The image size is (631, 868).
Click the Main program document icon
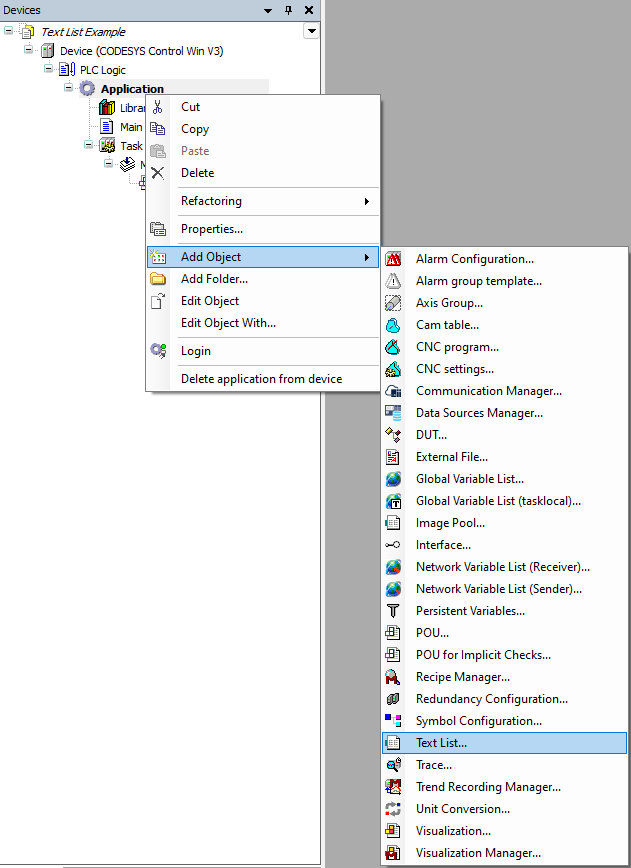pyautogui.click(x=106, y=126)
